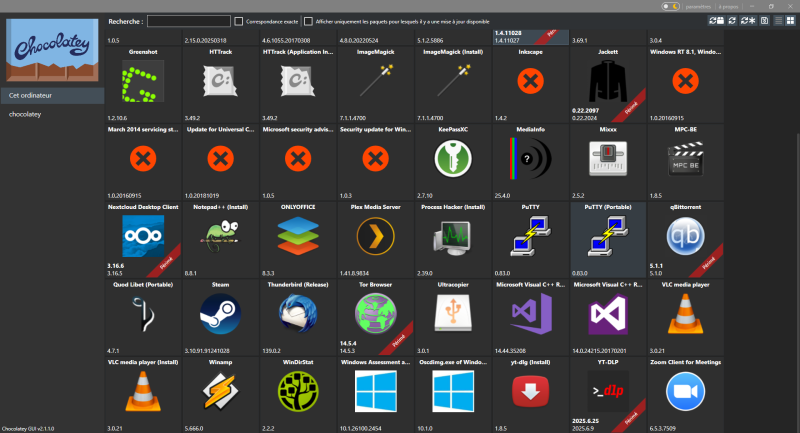Select the KeePassXC key icon
Image resolution: width=800 pixels, height=433 pixels.
pos(453,159)
